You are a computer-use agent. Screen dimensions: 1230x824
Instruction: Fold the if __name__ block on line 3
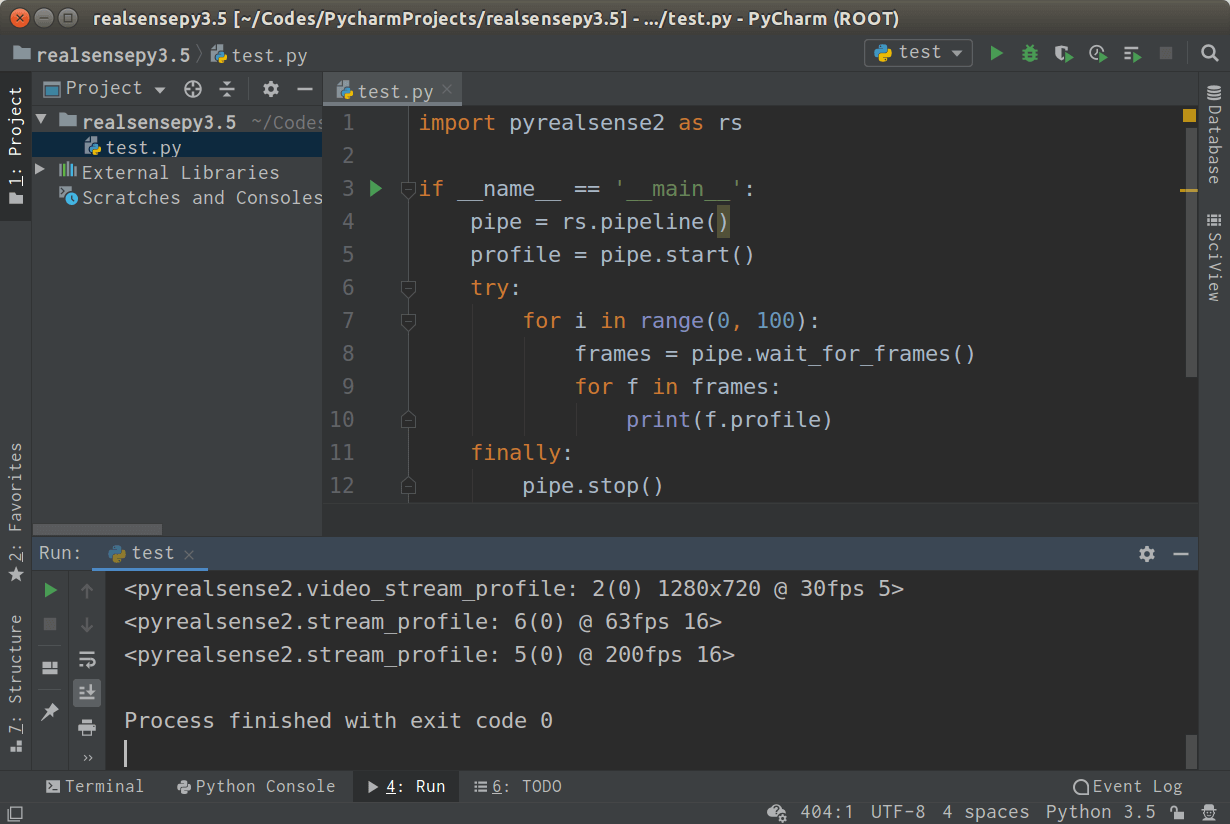click(x=407, y=188)
